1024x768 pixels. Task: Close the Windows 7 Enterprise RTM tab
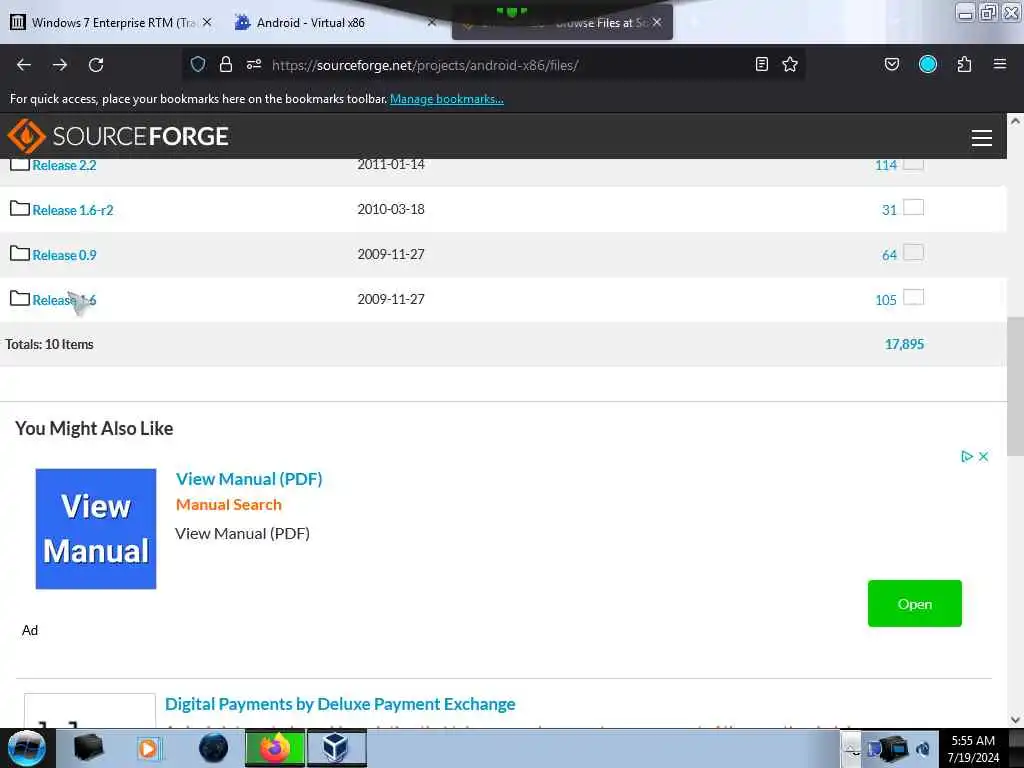207,22
